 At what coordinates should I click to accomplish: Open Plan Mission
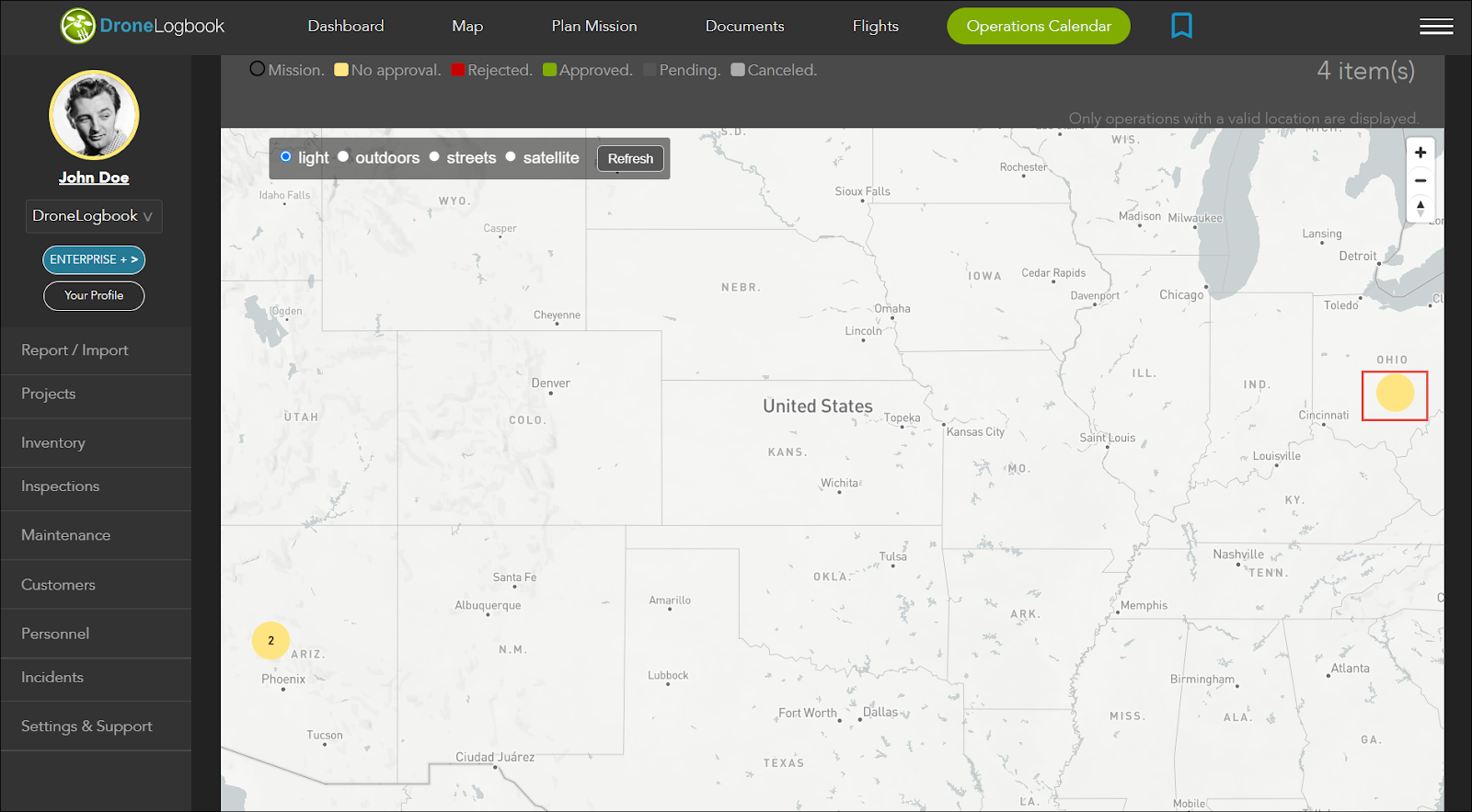(x=594, y=26)
